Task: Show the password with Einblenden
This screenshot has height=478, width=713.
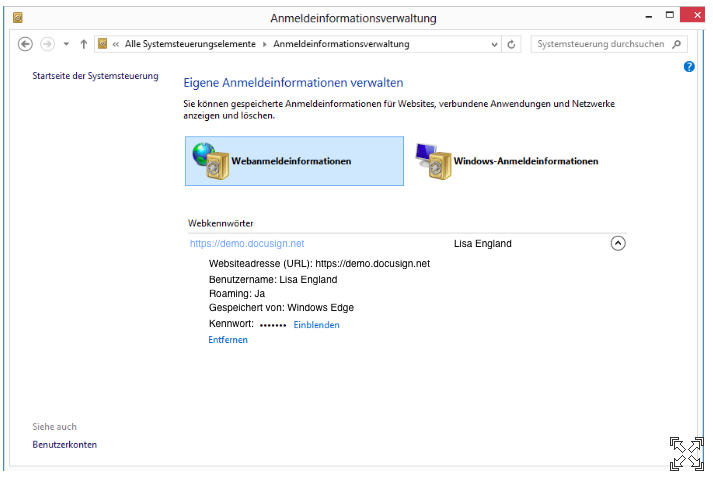Action: 316,325
